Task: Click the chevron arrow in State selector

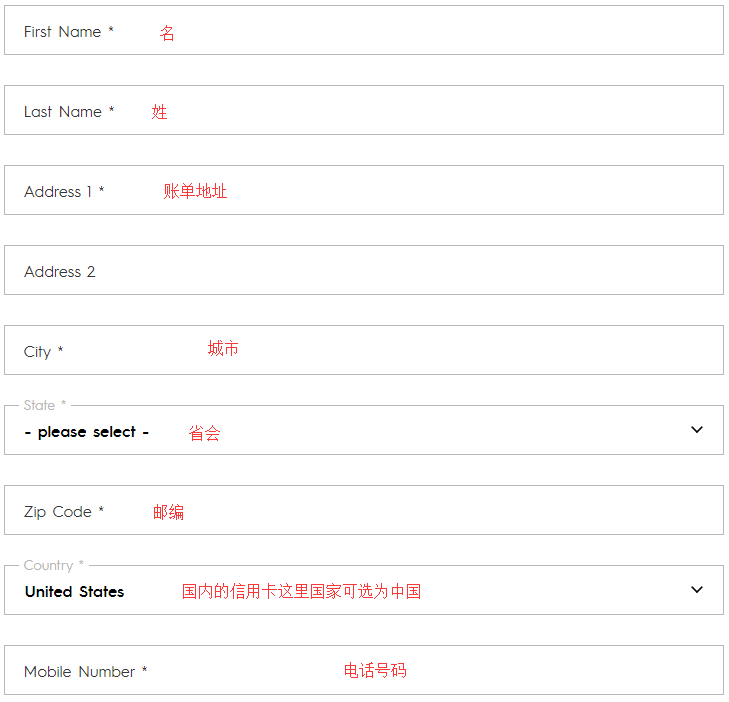Action: click(x=697, y=430)
